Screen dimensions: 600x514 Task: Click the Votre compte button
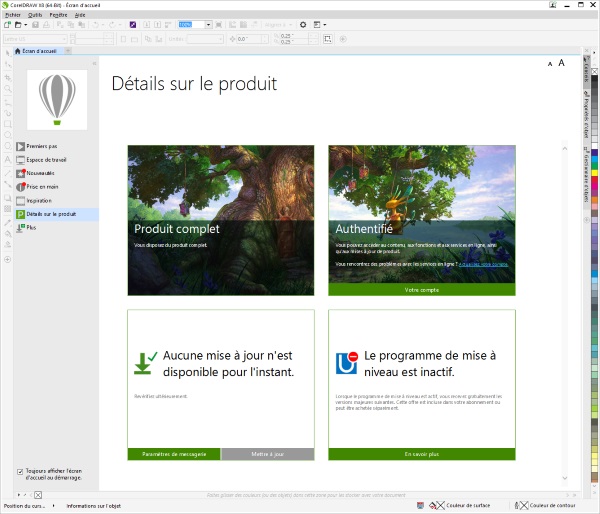tap(422, 290)
